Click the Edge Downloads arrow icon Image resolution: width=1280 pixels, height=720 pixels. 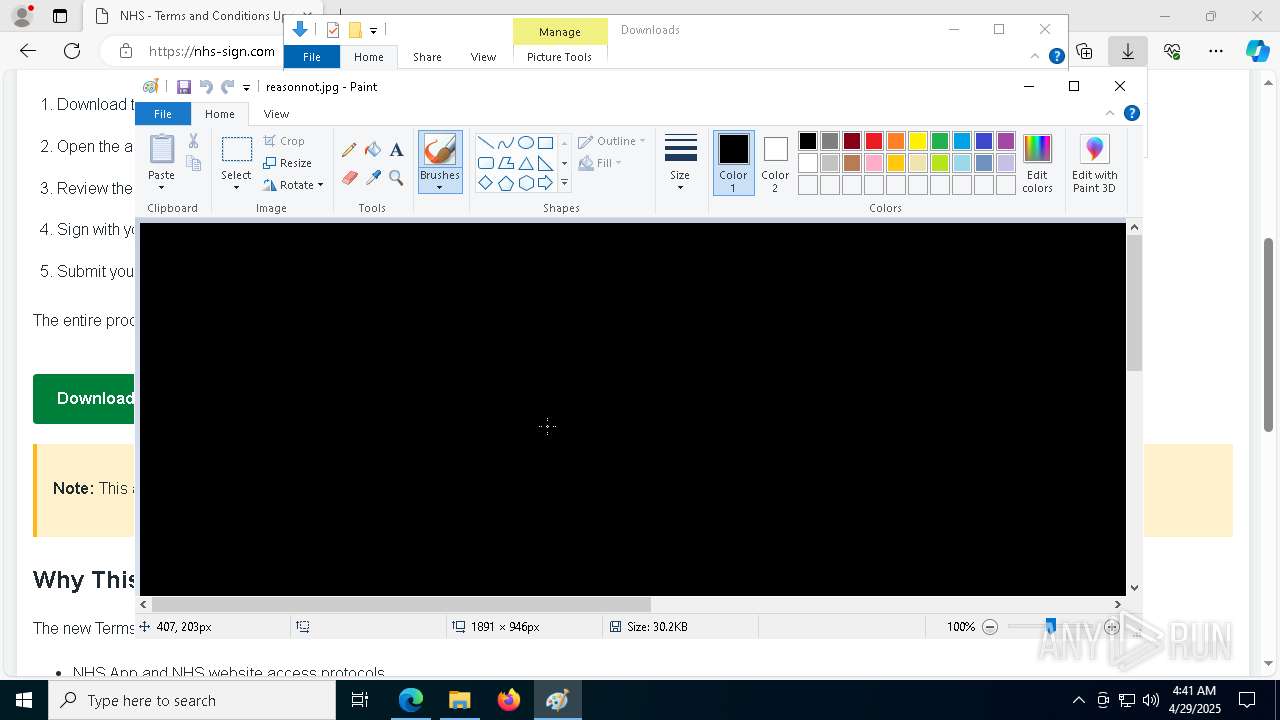pos(1127,51)
